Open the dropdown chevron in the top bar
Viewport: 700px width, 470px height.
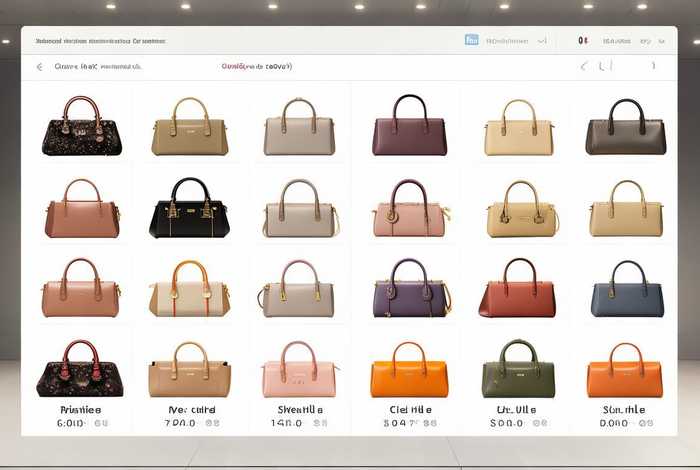[x=542, y=41]
